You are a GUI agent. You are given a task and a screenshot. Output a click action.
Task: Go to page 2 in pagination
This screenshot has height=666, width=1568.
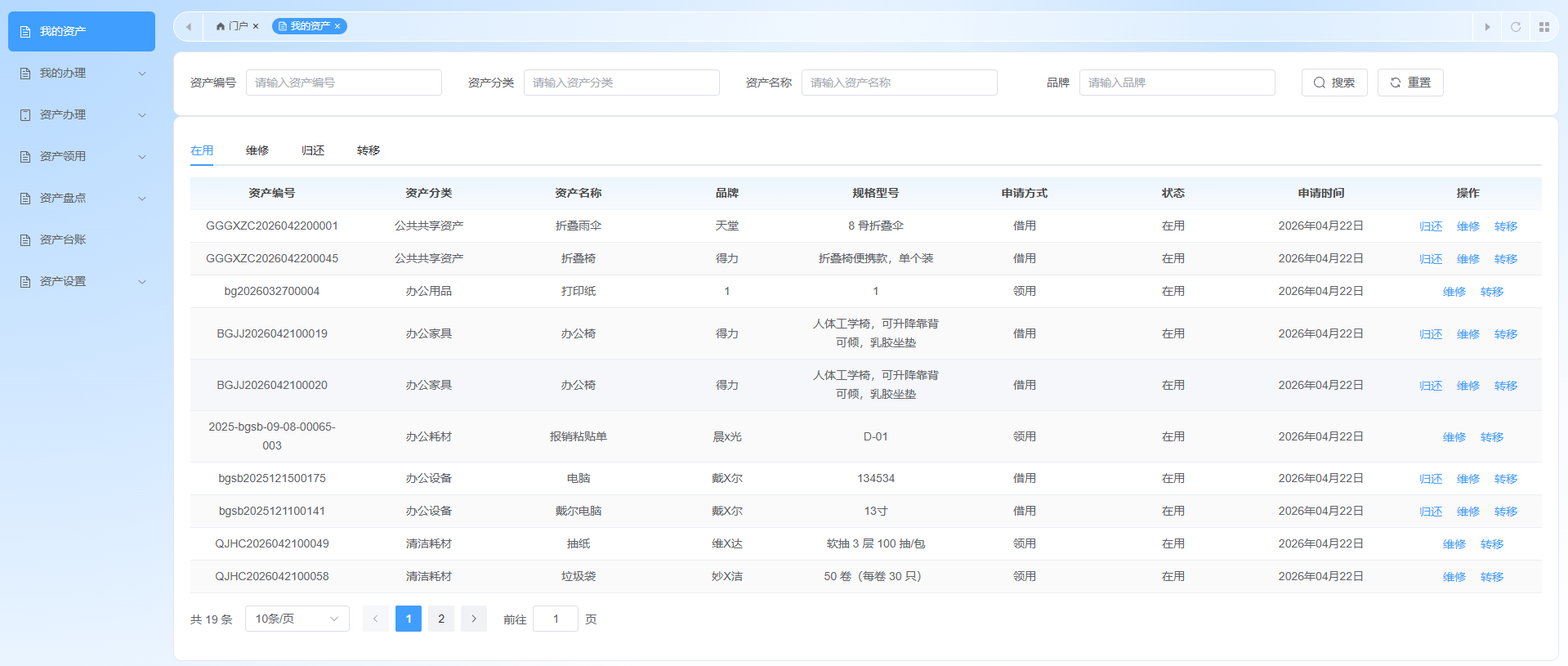coord(441,619)
